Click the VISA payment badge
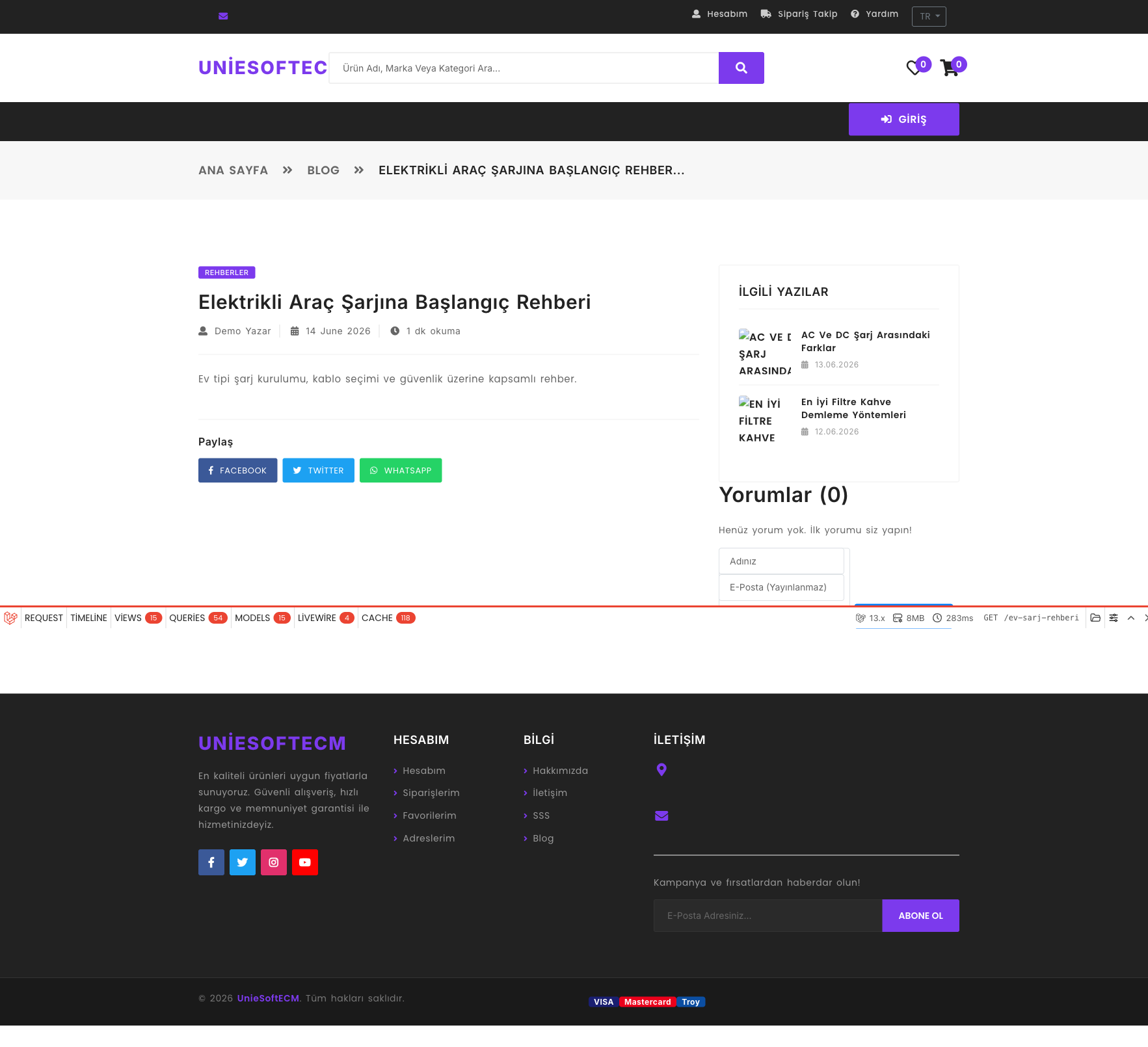Screen dimensions: 1148x1047 tap(604, 1002)
